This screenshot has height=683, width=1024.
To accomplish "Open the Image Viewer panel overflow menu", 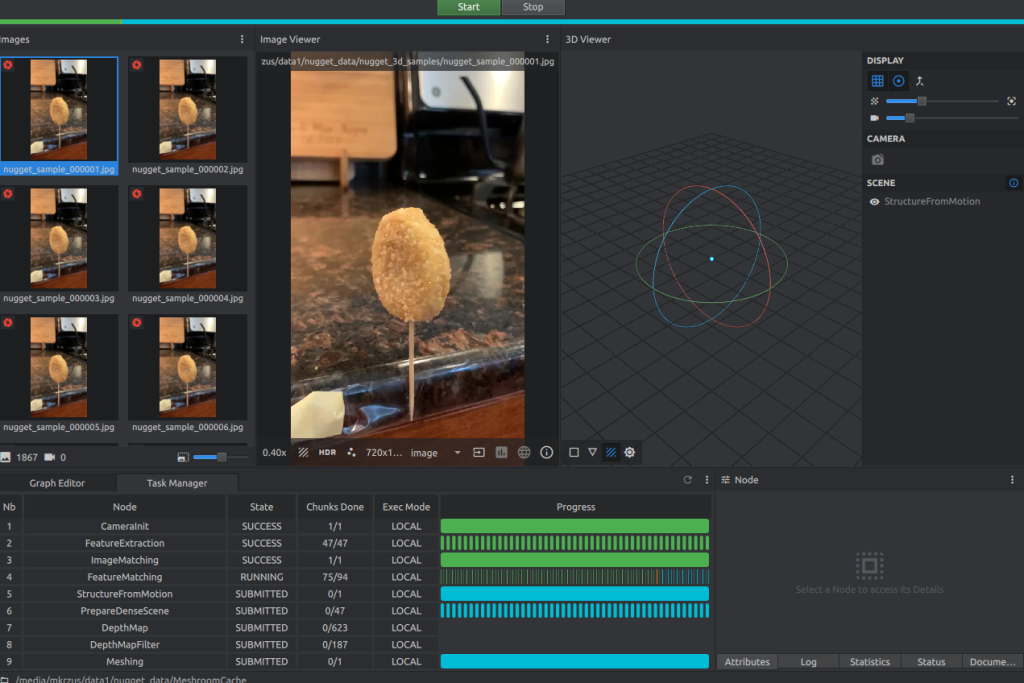I will pyautogui.click(x=547, y=39).
